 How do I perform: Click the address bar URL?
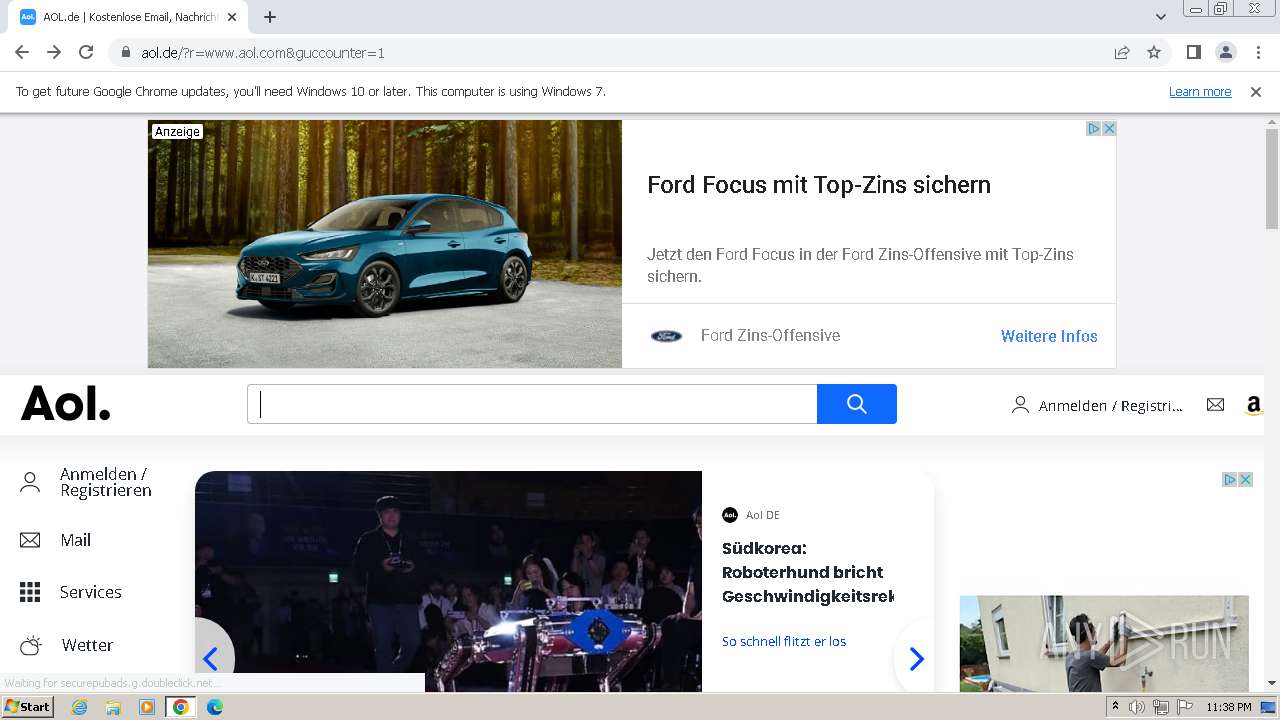263,53
